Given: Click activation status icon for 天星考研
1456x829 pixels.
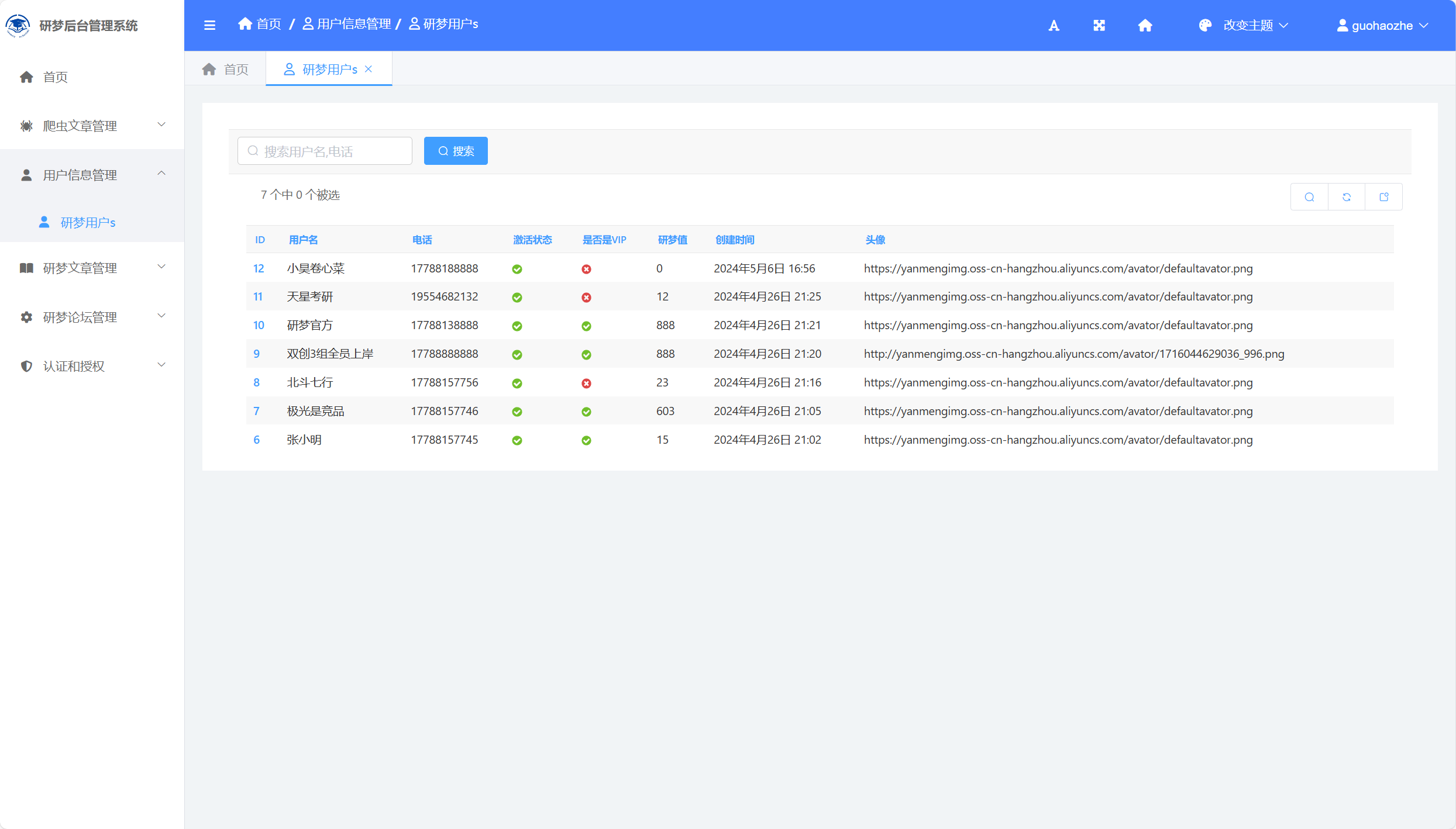Looking at the screenshot, I should pos(517,298).
